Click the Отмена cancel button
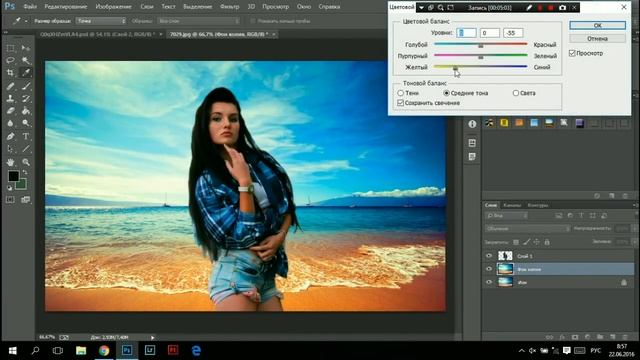The image size is (640, 360). (598, 39)
